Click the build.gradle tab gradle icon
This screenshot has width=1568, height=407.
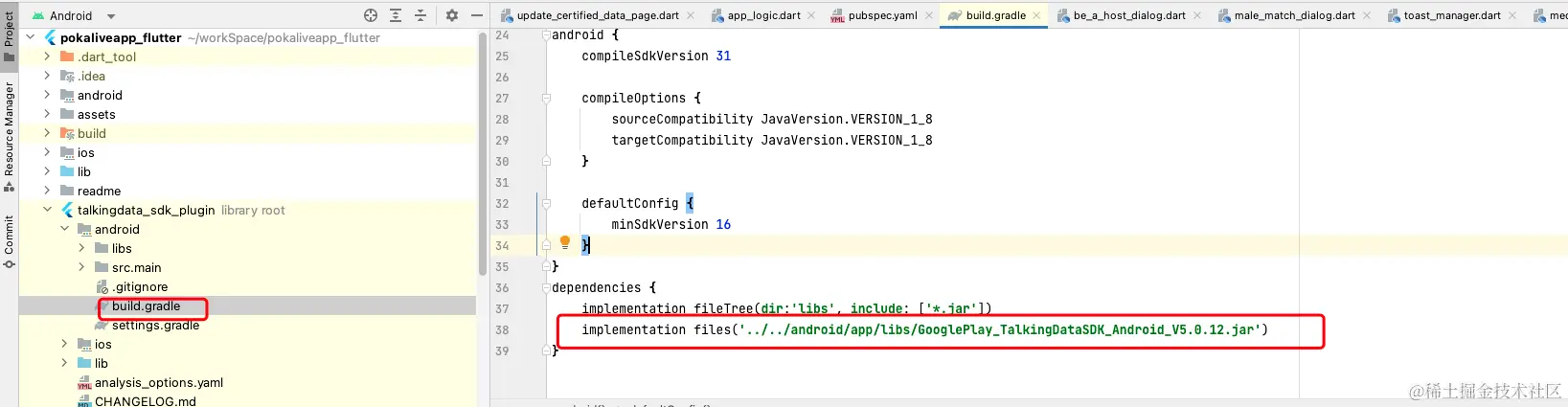click(x=955, y=15)
